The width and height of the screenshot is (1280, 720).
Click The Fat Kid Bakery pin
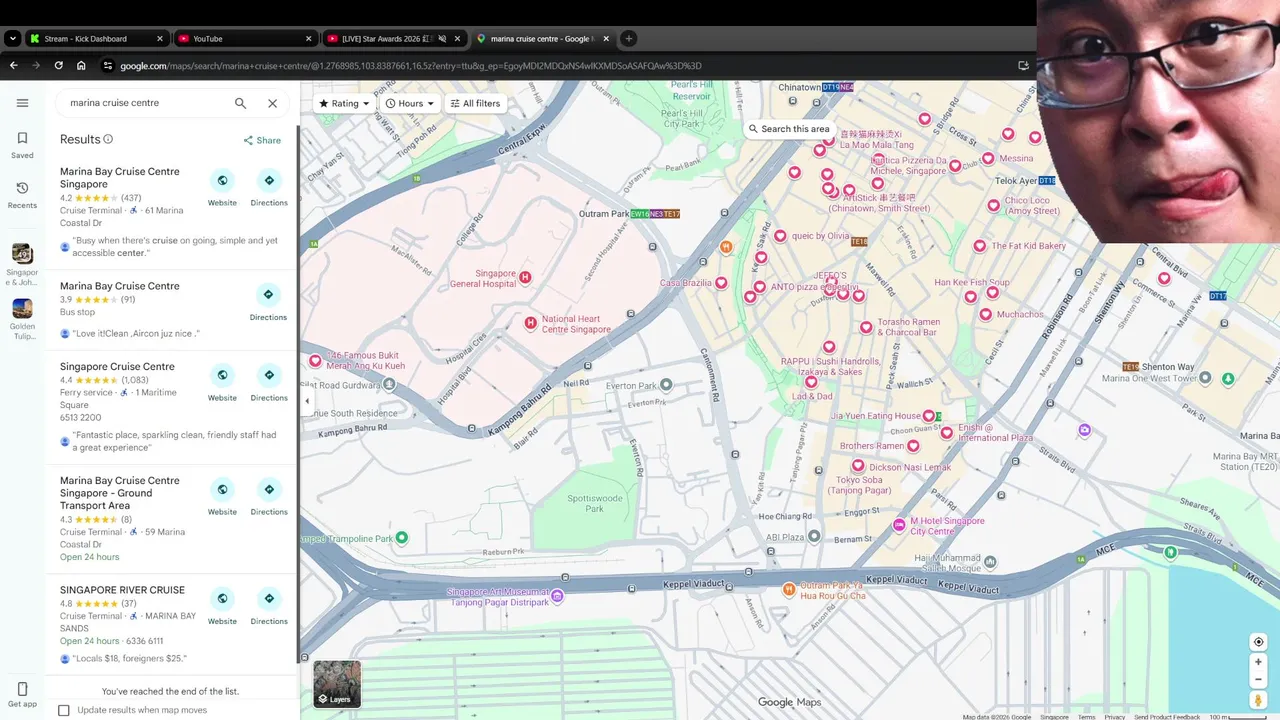[980, 245]
